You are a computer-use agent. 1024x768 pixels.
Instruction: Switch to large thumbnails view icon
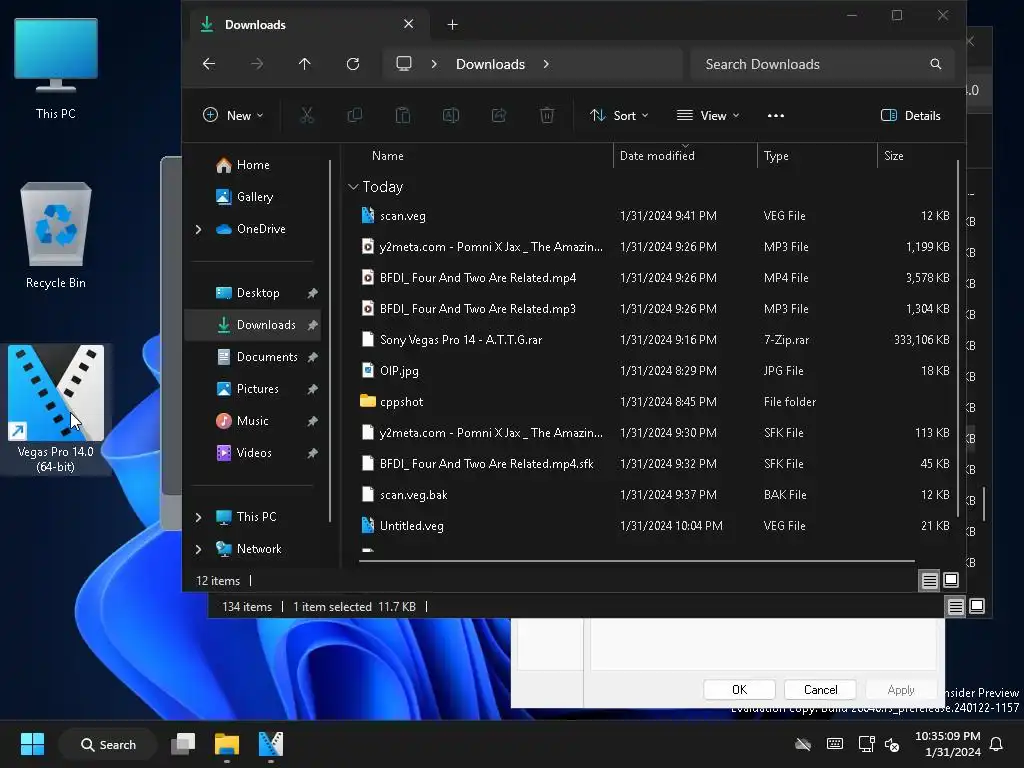click(x=951, y=580)
